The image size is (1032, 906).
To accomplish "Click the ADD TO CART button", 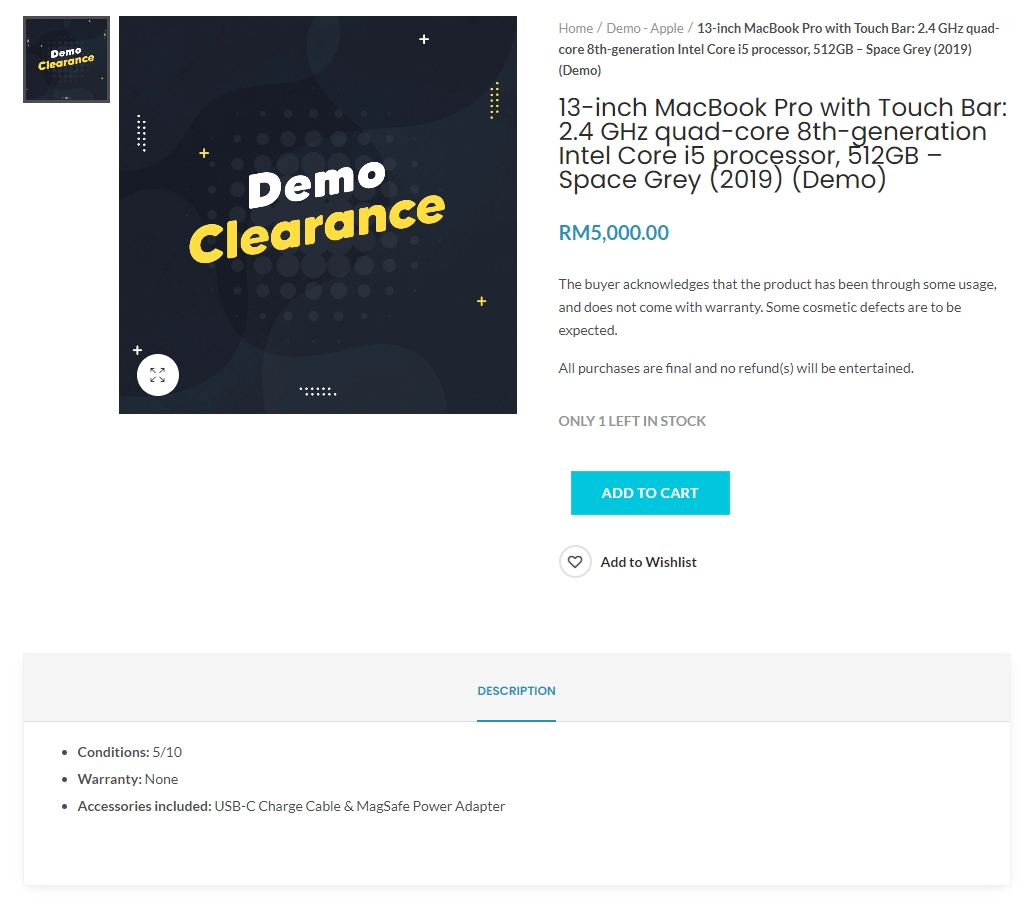I will (x=650, y=493).
